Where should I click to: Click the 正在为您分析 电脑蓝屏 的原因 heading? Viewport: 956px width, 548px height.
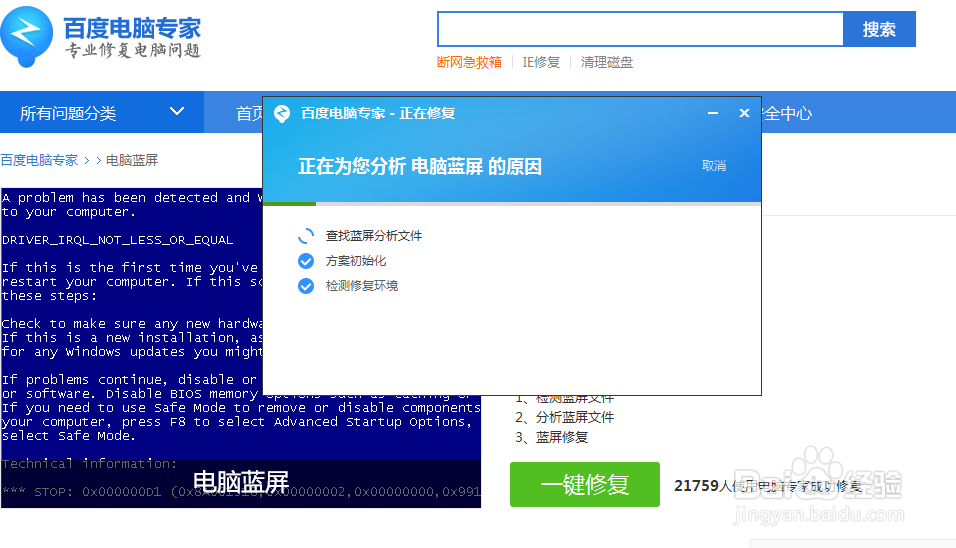click(419, 166)
